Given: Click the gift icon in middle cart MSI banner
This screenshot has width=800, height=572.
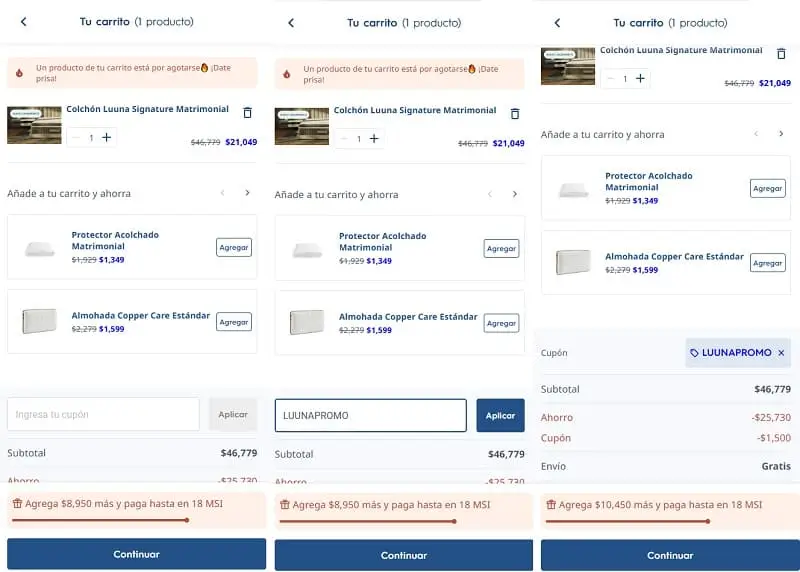Looking at the screenshot, I should pyautogui.click(x=285, y=505).
